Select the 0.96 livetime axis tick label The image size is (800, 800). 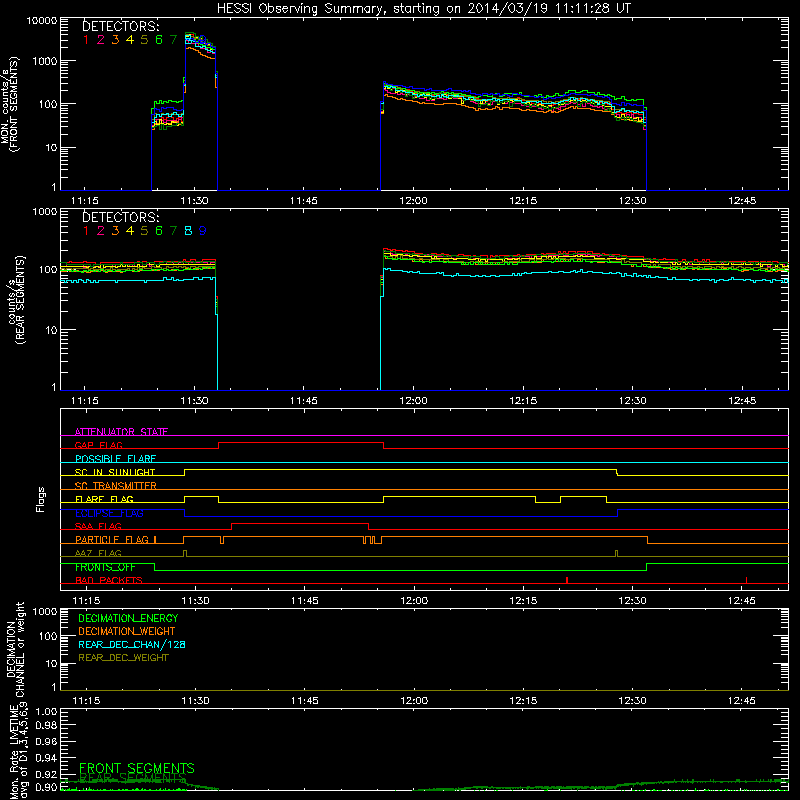click(46, 741)
